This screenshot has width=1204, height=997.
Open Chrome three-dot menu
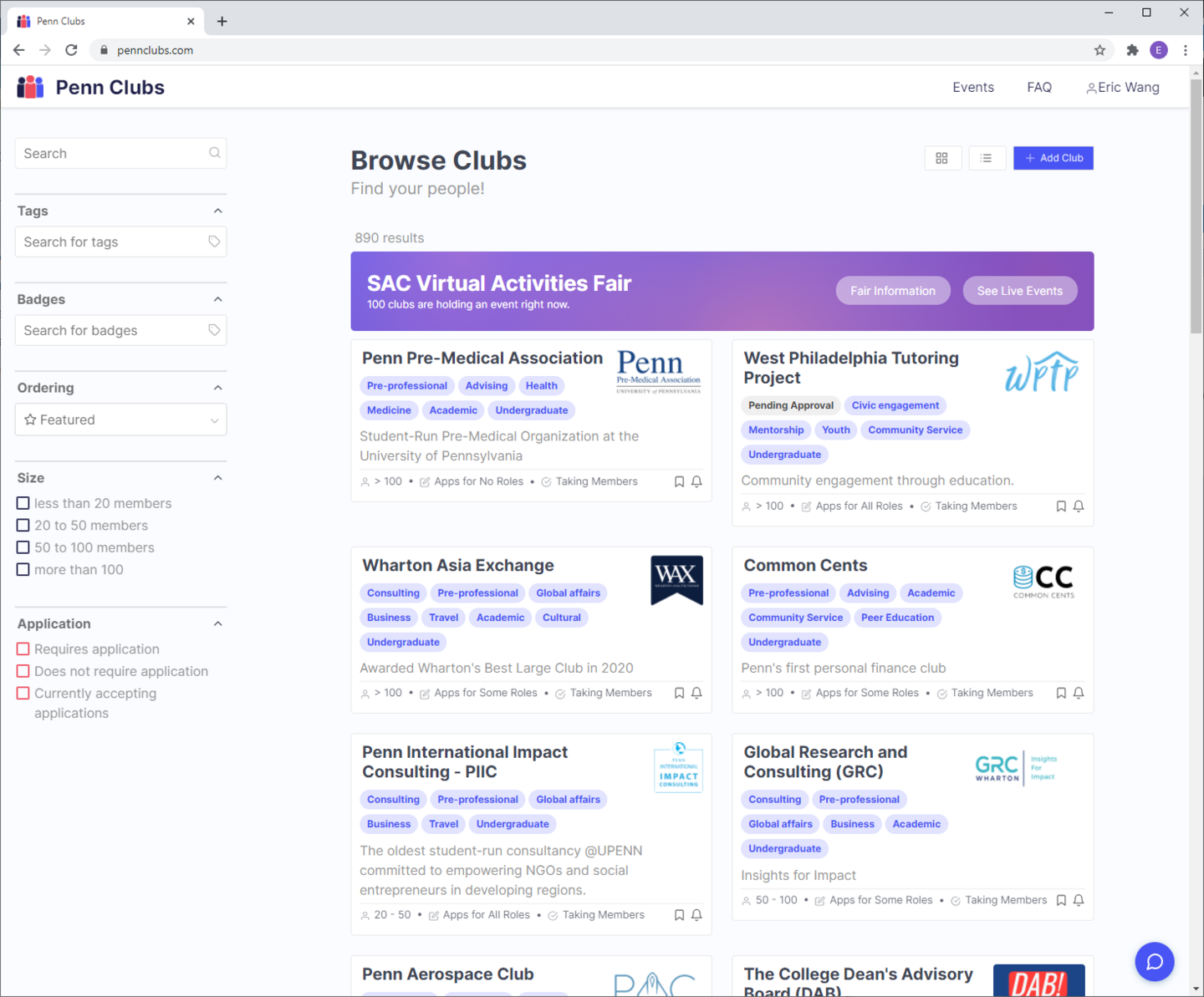(x=1186, y=50)
